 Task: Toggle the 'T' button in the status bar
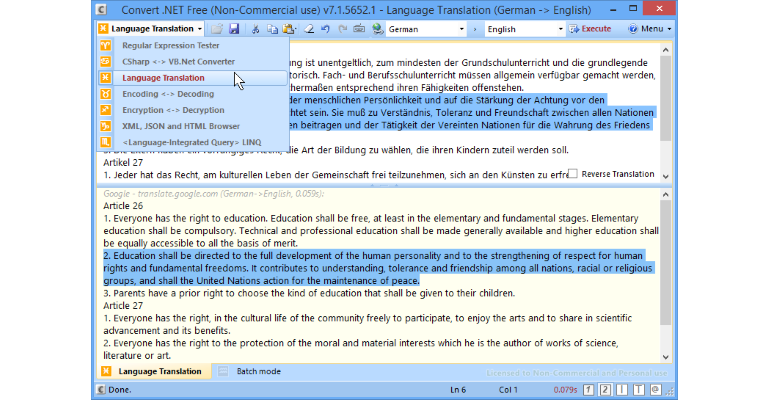tap(638, 390)
